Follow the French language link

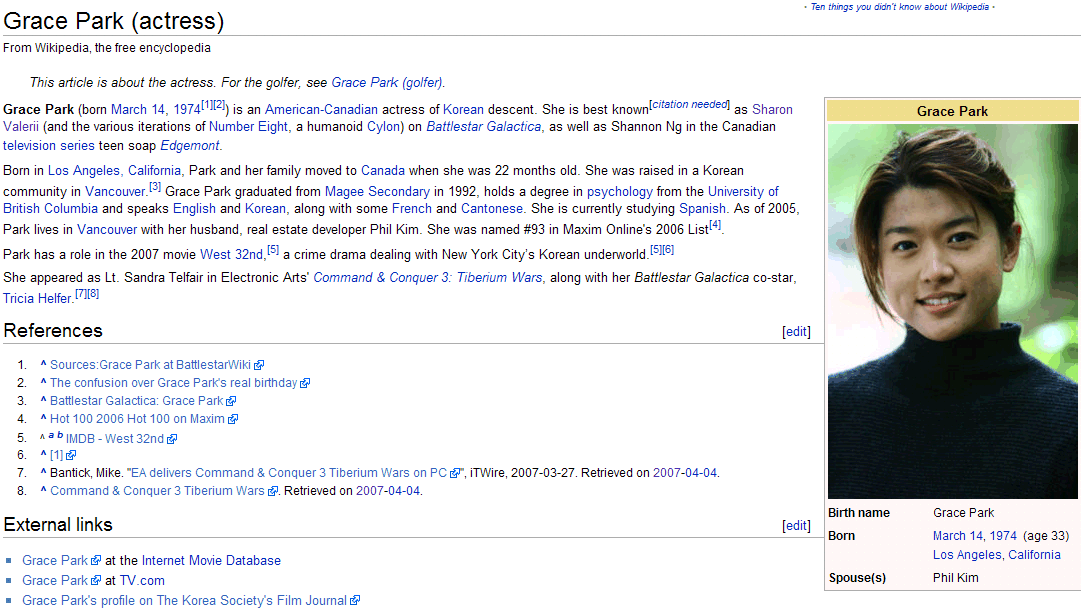coord(412,209)
